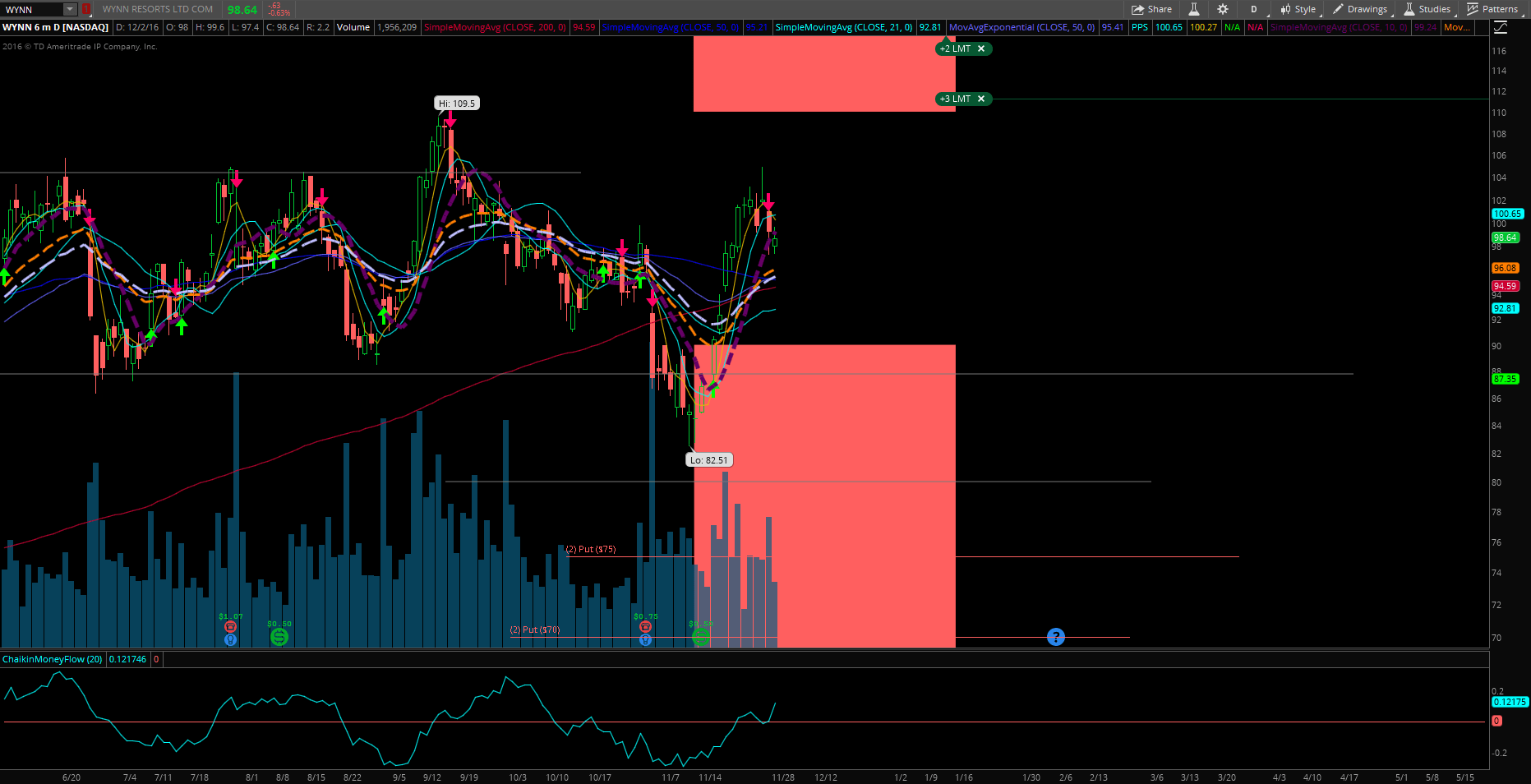Click the blue question mark icon
The height and width of the screenshot is (784, 1531).
(x=1056, y=637)
